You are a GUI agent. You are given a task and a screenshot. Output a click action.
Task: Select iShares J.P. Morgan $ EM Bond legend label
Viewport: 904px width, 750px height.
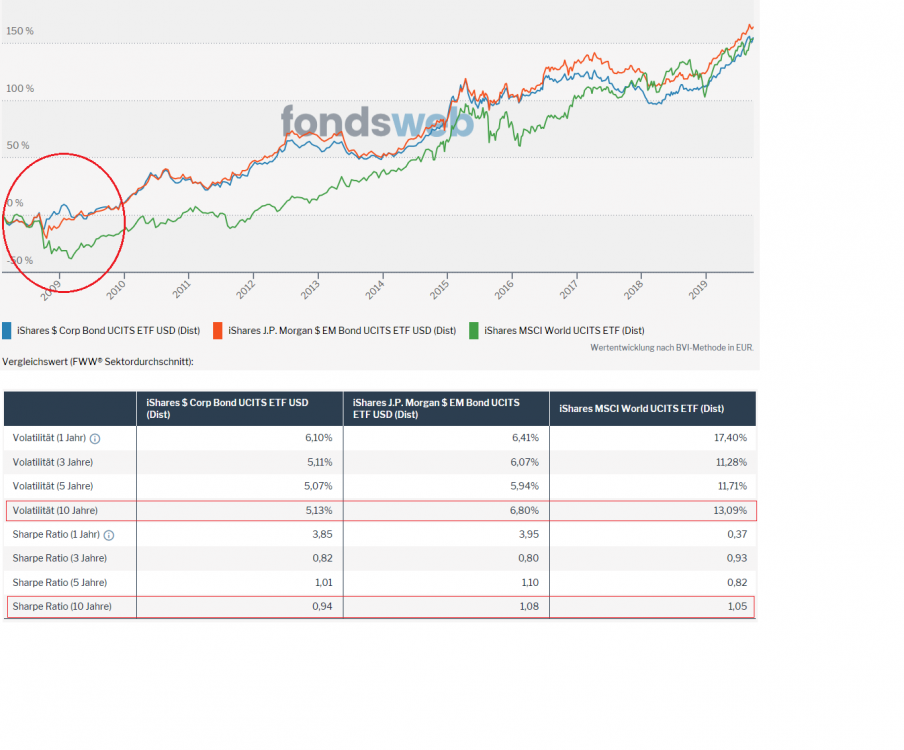click(341, 330)
